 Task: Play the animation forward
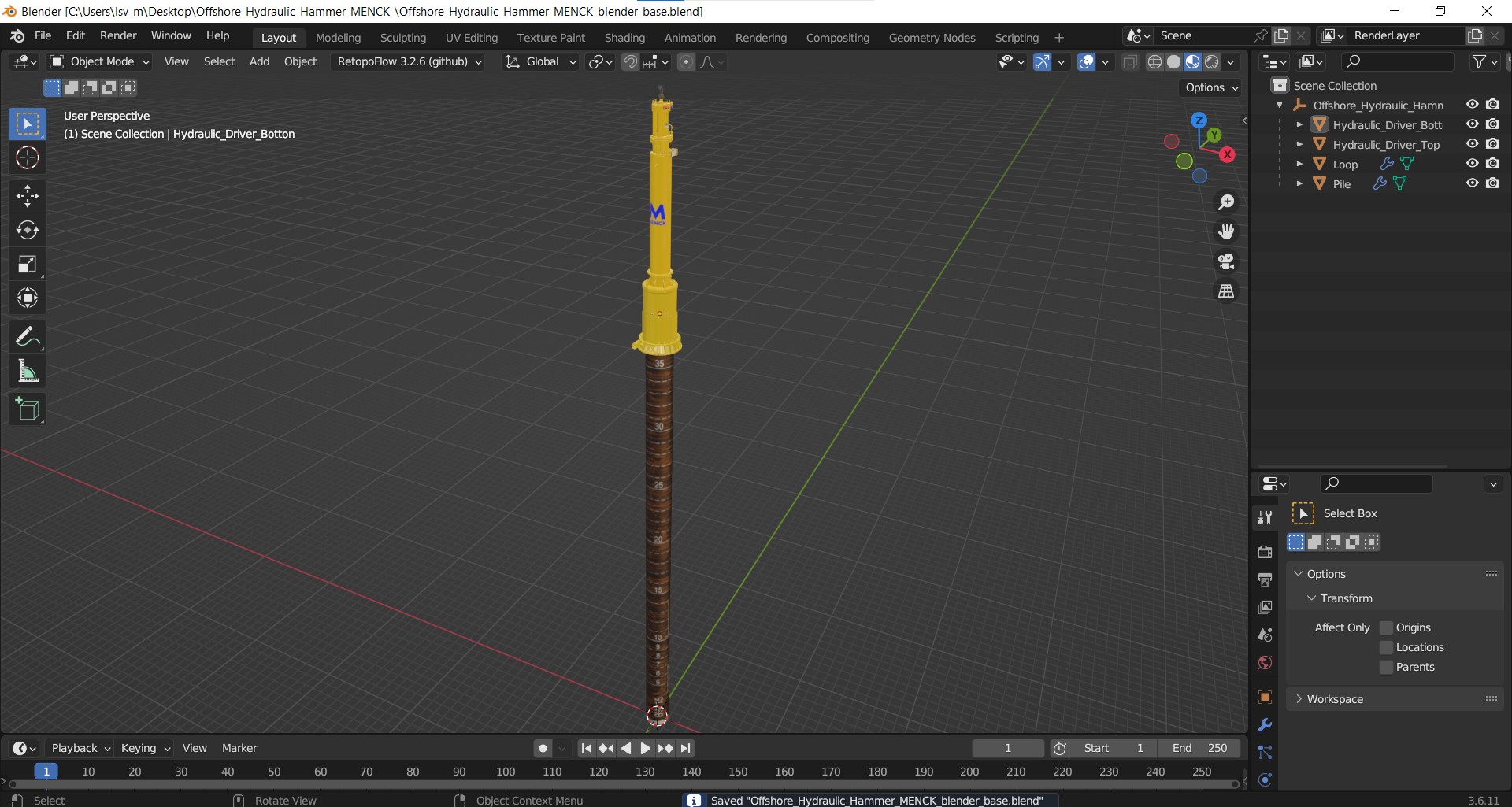point(645,748)
